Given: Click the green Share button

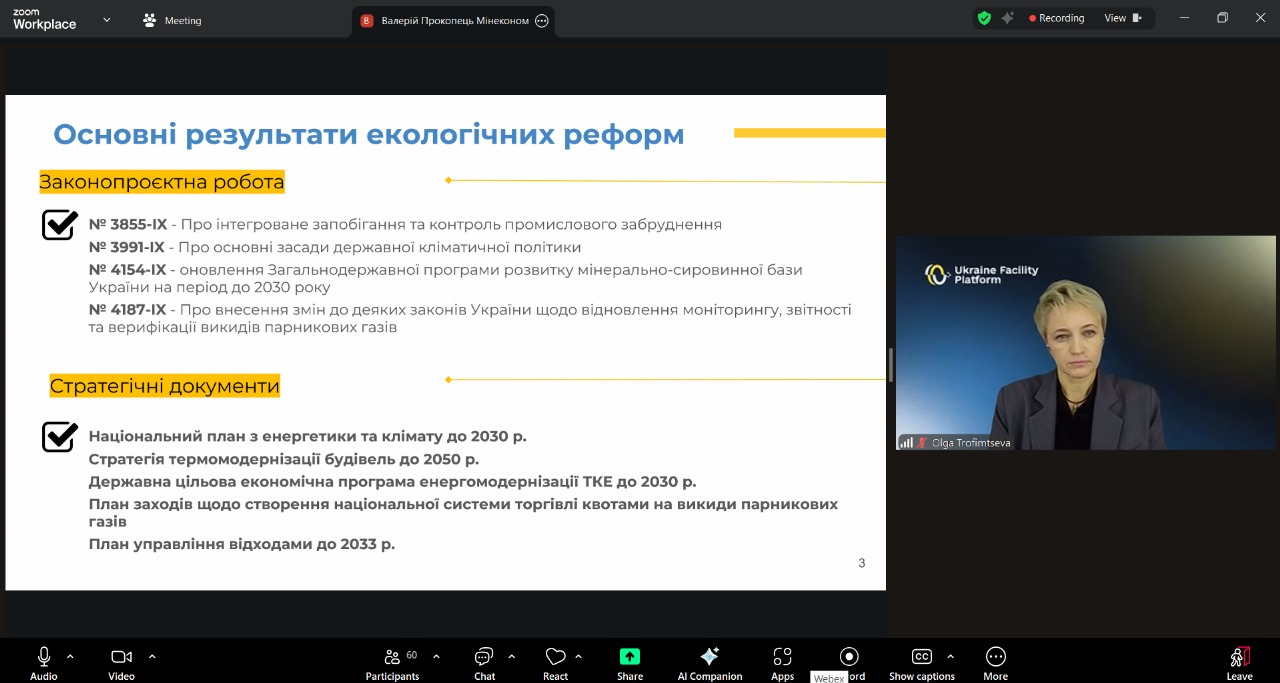Looking at the screenshot, I should (630, 657).
